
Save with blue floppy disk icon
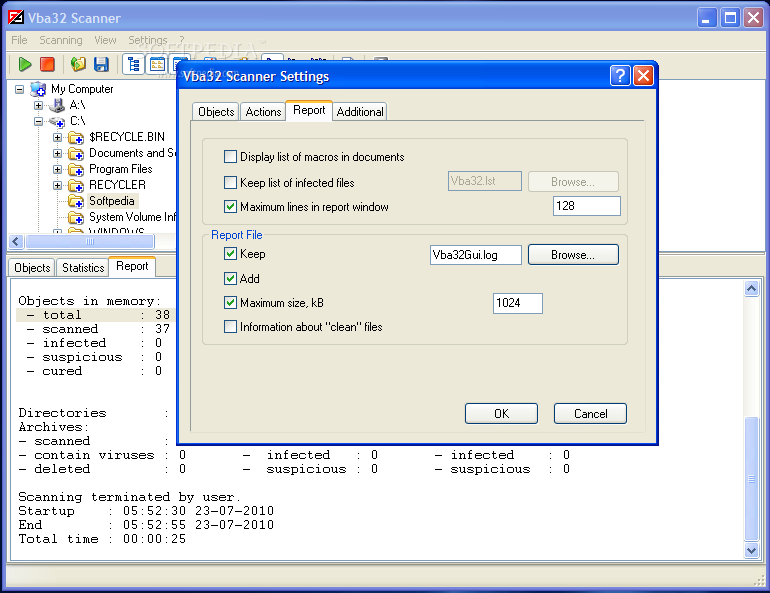tap(101, 64)
